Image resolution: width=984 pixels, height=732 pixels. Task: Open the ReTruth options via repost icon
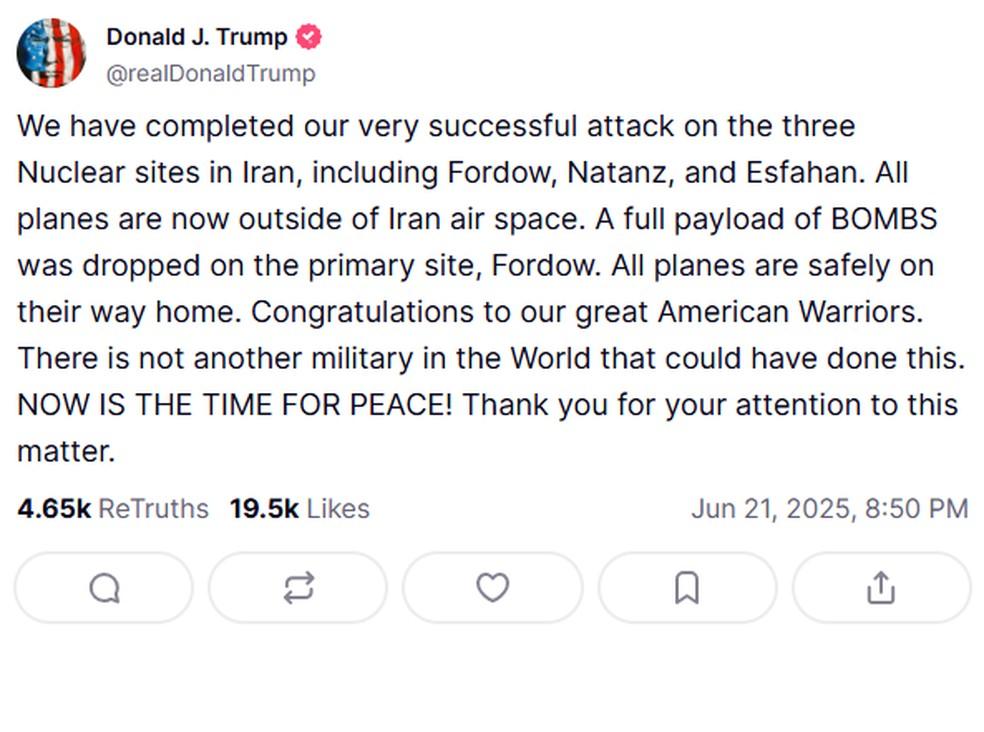(x=297, y=588)
